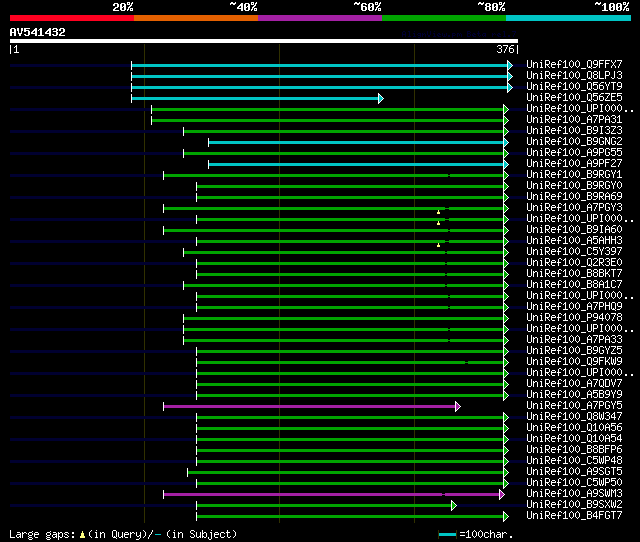Click the white AV541432 query bar
The width and height of the screenshot is (640, 542).
click(x=264, y=41)
